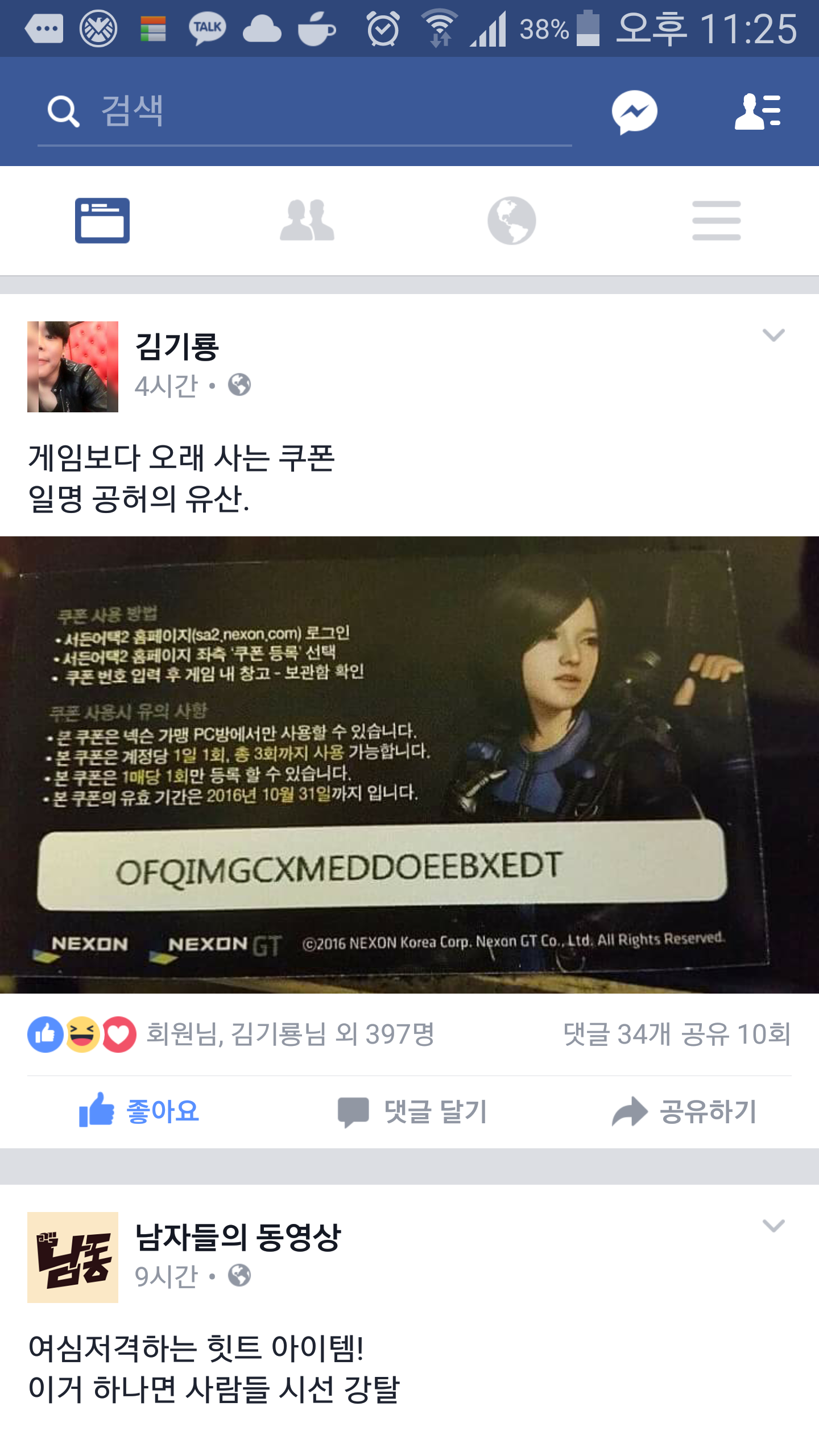Screen dimensions: 819x1456
Task: Open 남자들의 동영상 page logo
Action: pos(73,1258)
